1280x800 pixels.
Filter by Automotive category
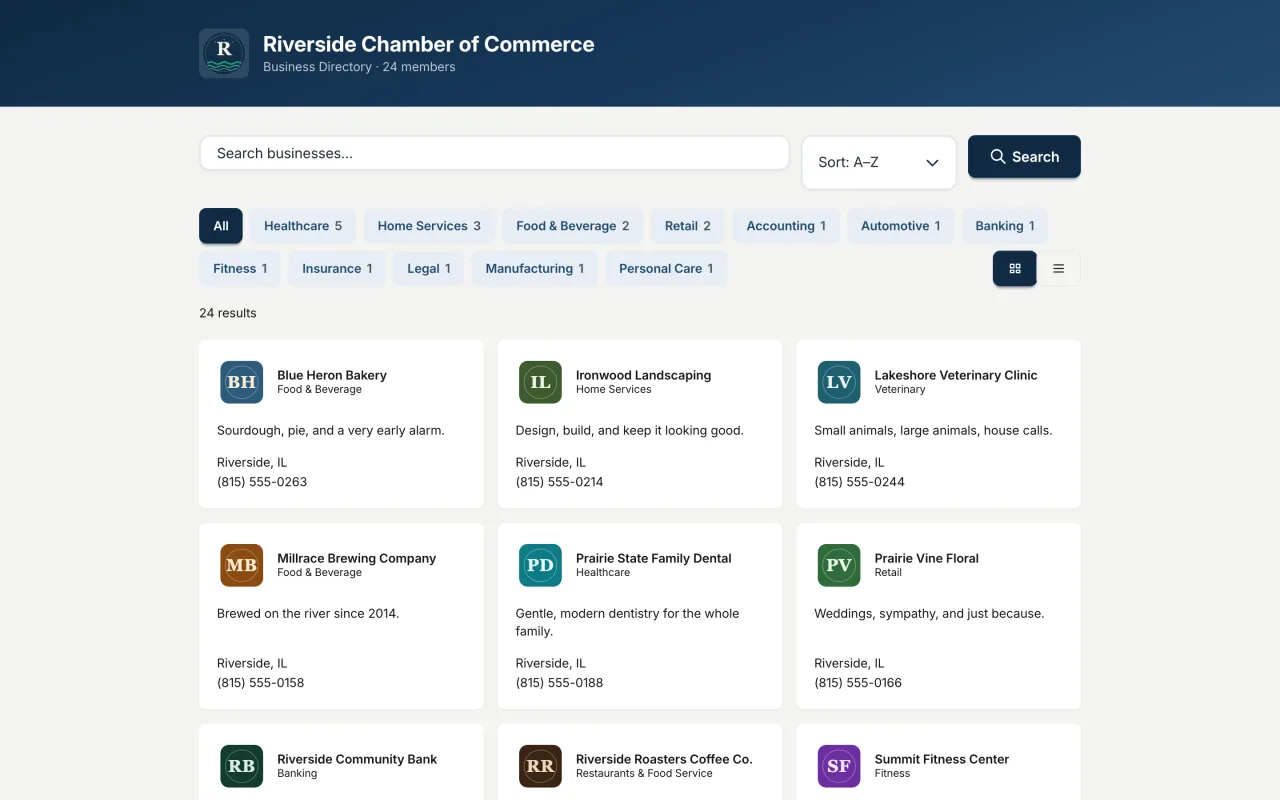pos(901,226)
